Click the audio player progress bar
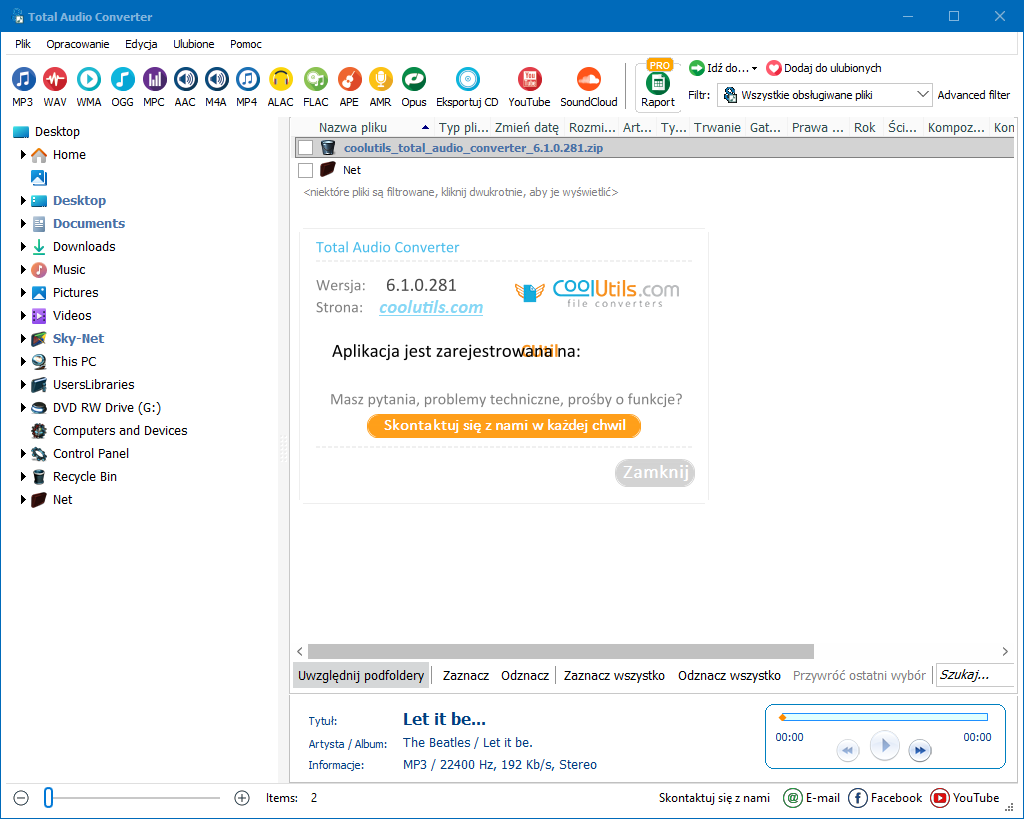 tap(884, 717)
